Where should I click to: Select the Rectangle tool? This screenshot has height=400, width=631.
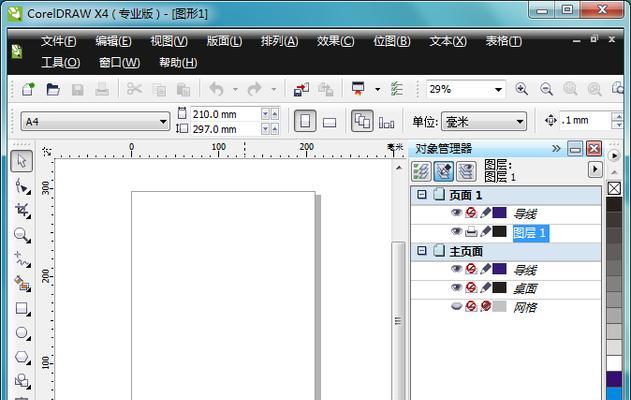[x=22, y=308]
